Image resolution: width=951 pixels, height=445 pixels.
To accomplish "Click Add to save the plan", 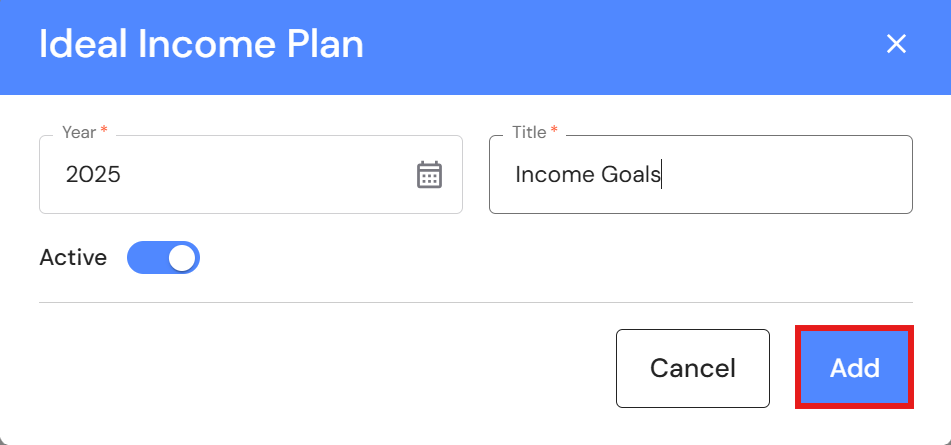I will (854, 367).
